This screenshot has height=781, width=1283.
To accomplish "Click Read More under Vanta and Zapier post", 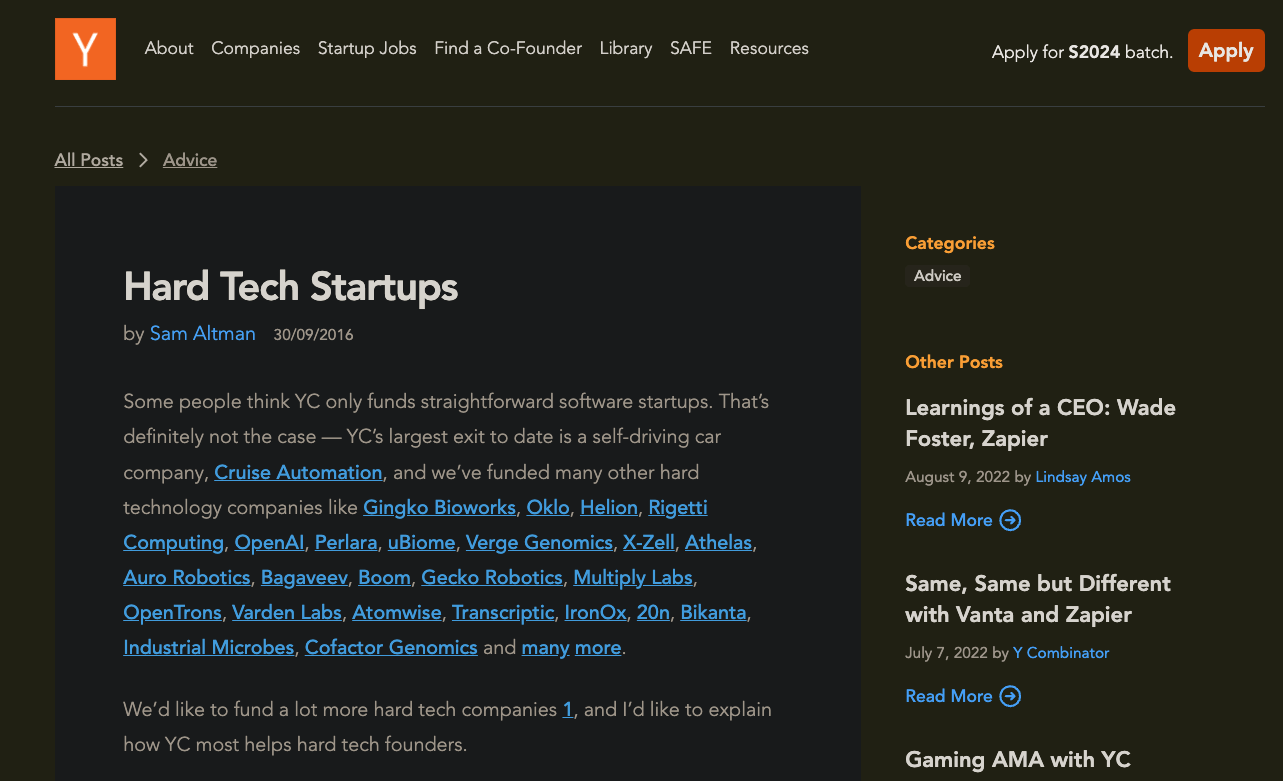I will (949, 696).
